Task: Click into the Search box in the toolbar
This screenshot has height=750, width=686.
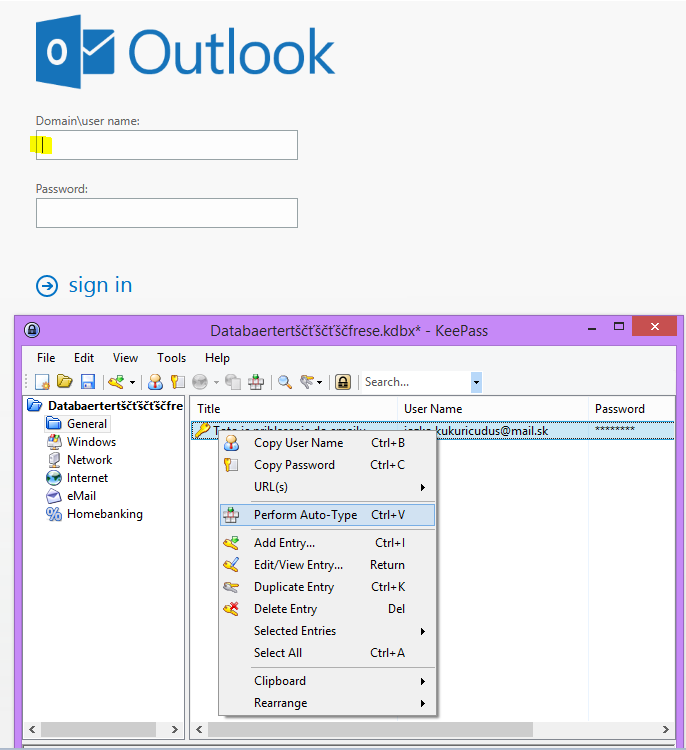Action: click(416, 382)
